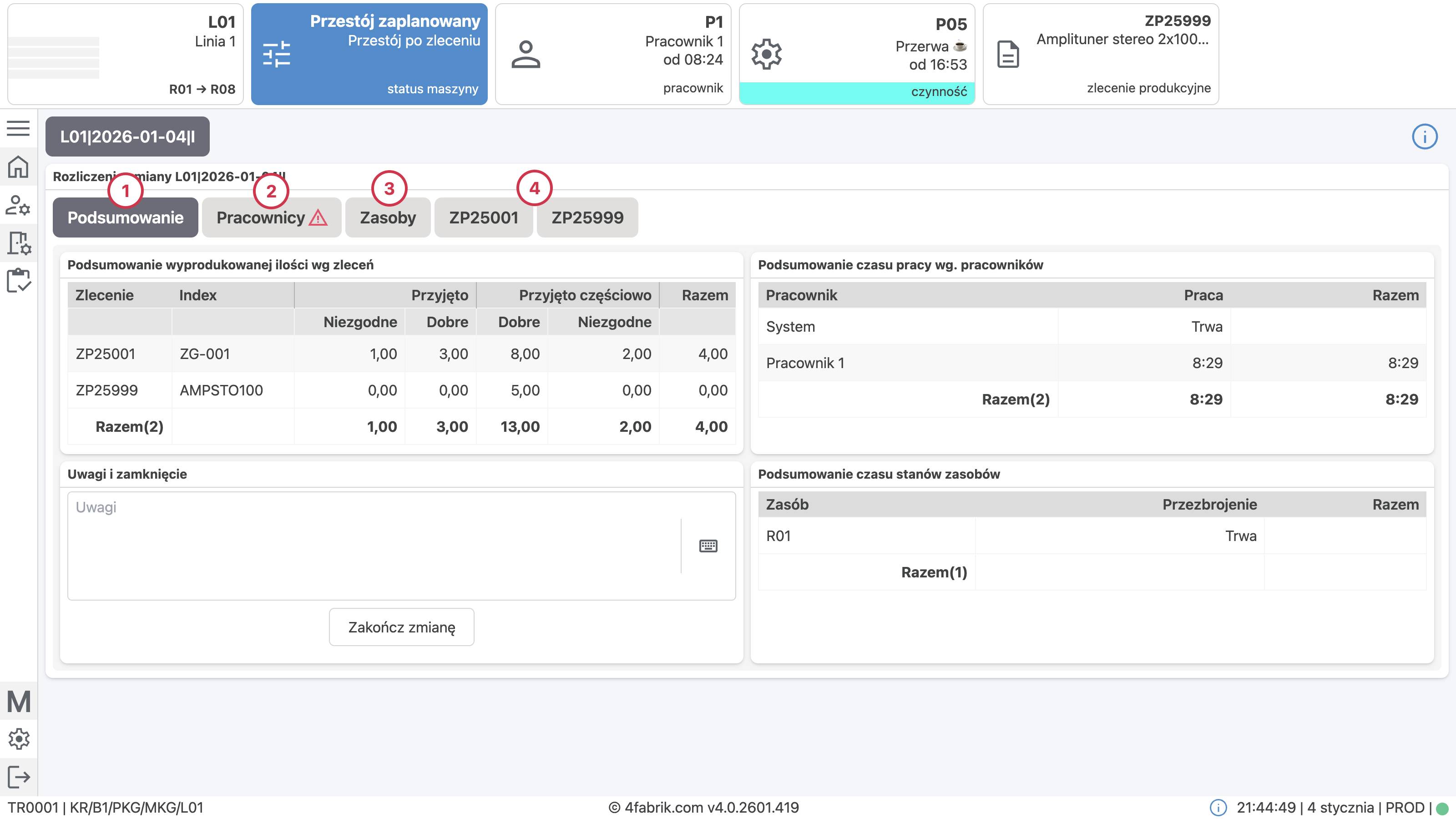Screen dimensions: 1456x819
Task: Open the ZP25001 order tab
Action: point(483,217)
